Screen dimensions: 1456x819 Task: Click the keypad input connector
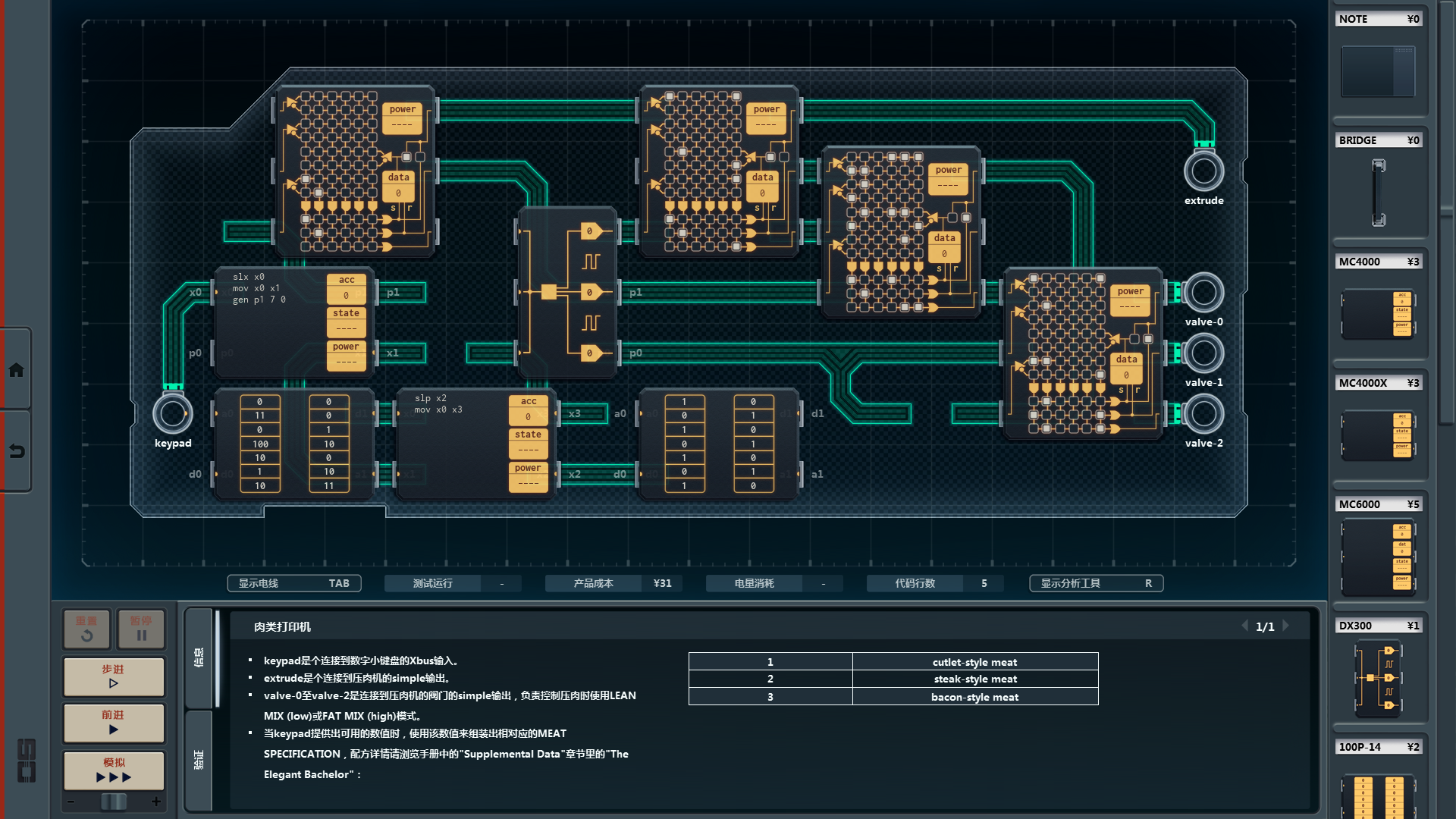tap(172, 414)
